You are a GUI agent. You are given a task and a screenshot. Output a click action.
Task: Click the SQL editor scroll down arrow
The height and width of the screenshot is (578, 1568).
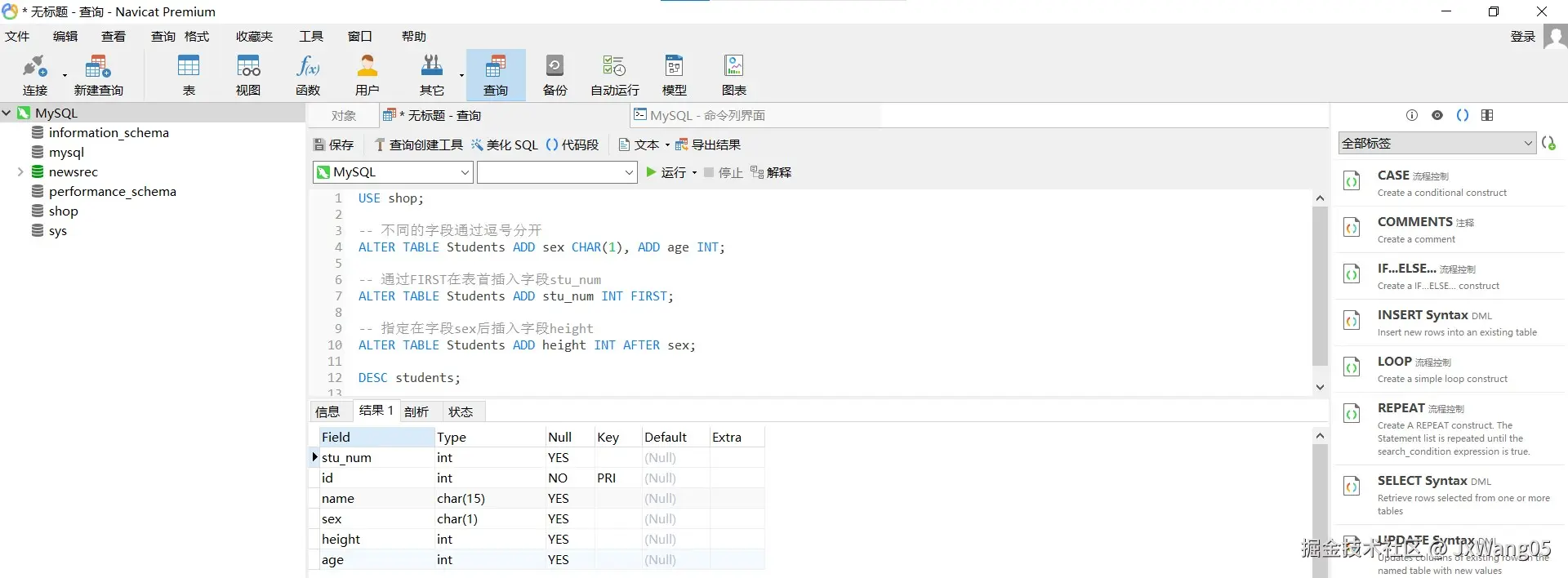(1320, 387)
